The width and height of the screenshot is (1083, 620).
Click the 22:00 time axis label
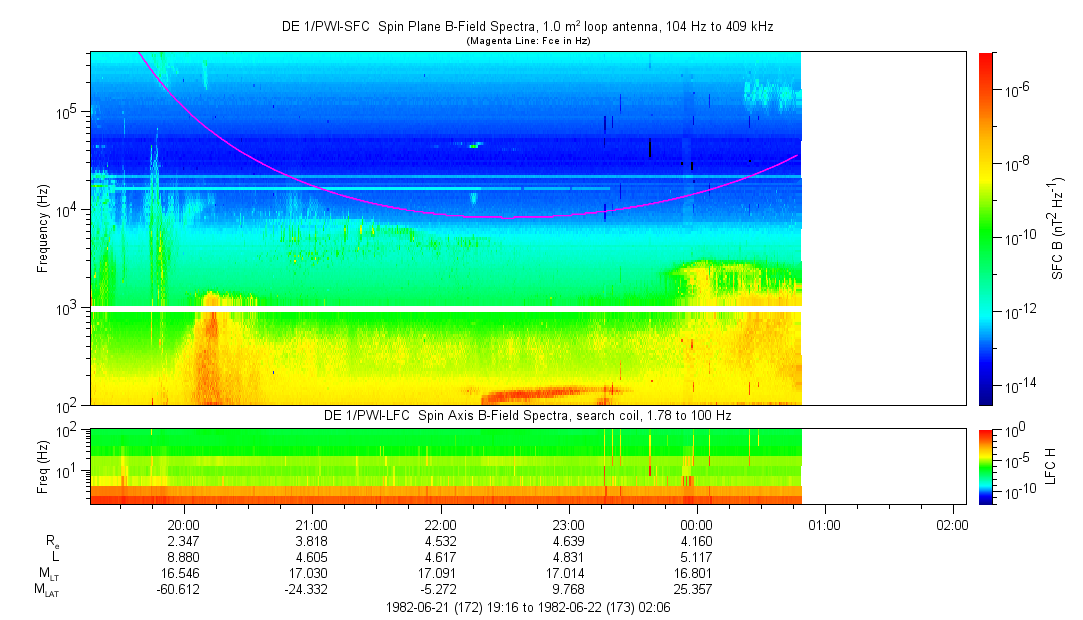coord(441,524)
